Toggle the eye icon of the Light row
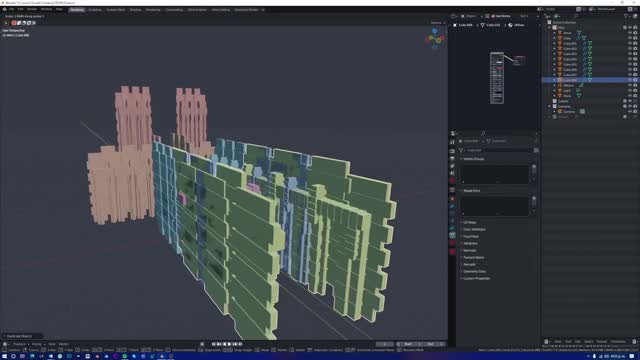Screen dimensions: 640x360 click(630, 91)
